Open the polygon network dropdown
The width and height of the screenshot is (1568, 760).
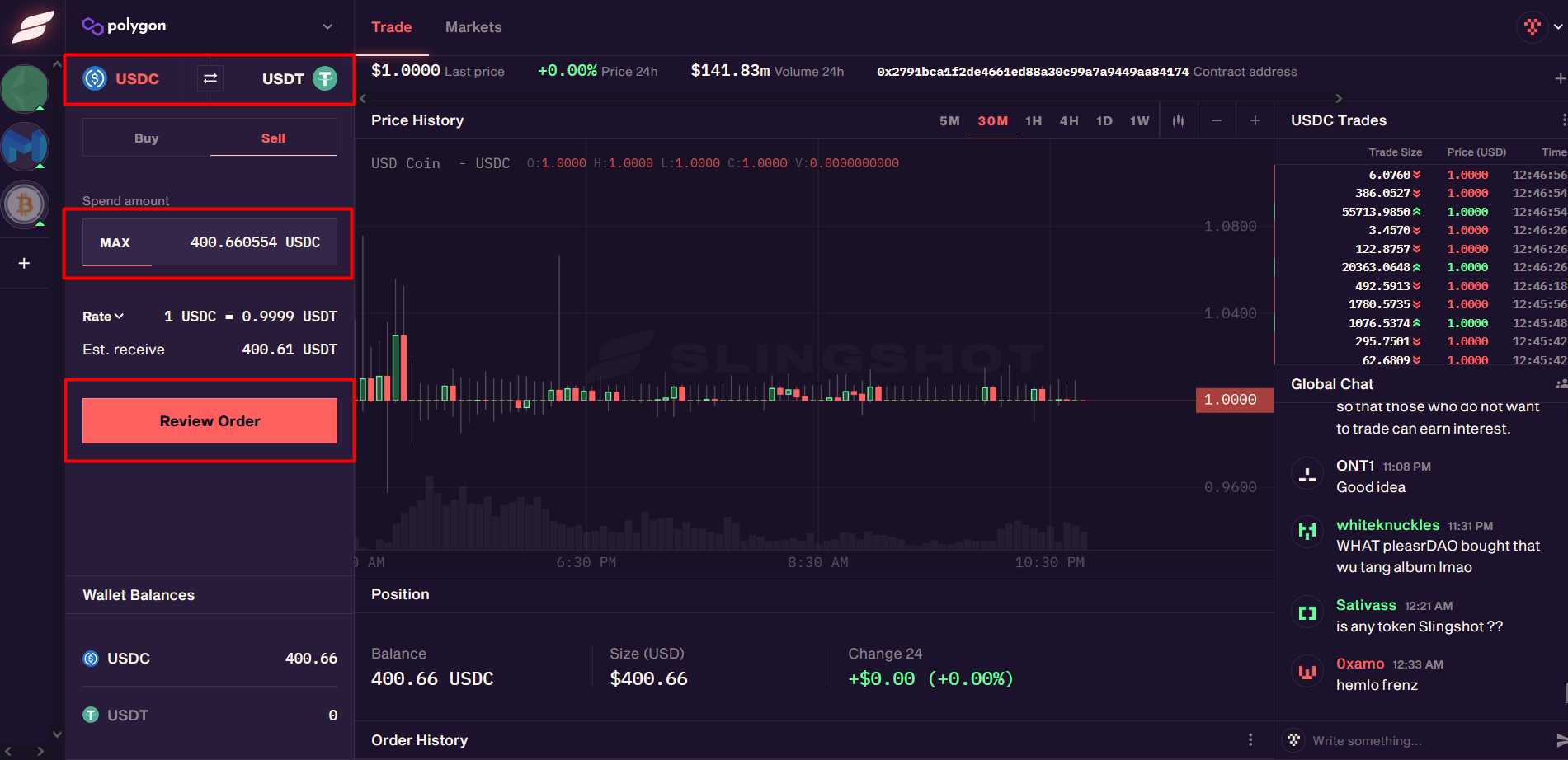[x=327, y=26]
